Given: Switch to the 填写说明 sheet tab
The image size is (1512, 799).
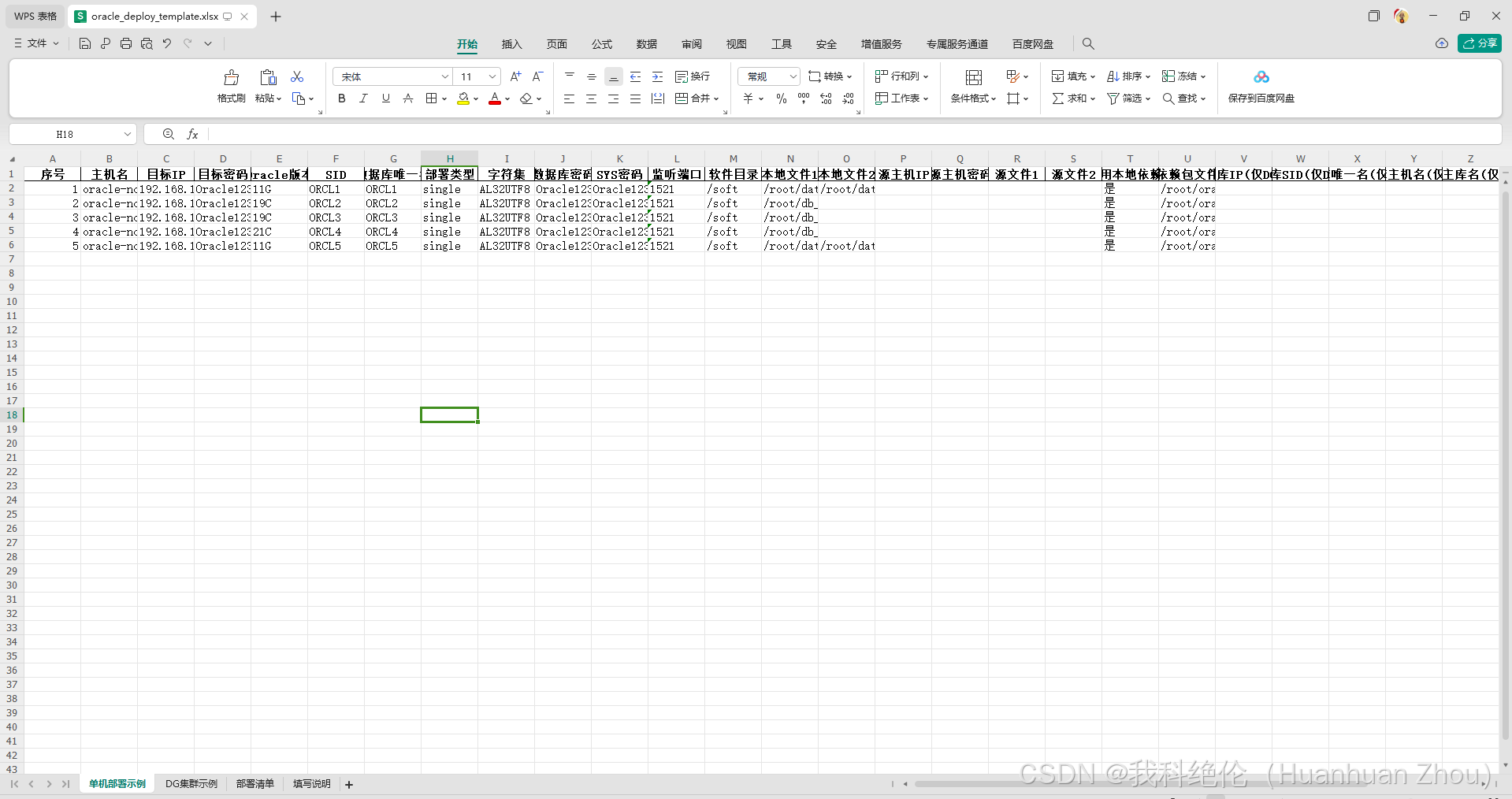Looking at the screenshot, I should (x=312, y=784).
